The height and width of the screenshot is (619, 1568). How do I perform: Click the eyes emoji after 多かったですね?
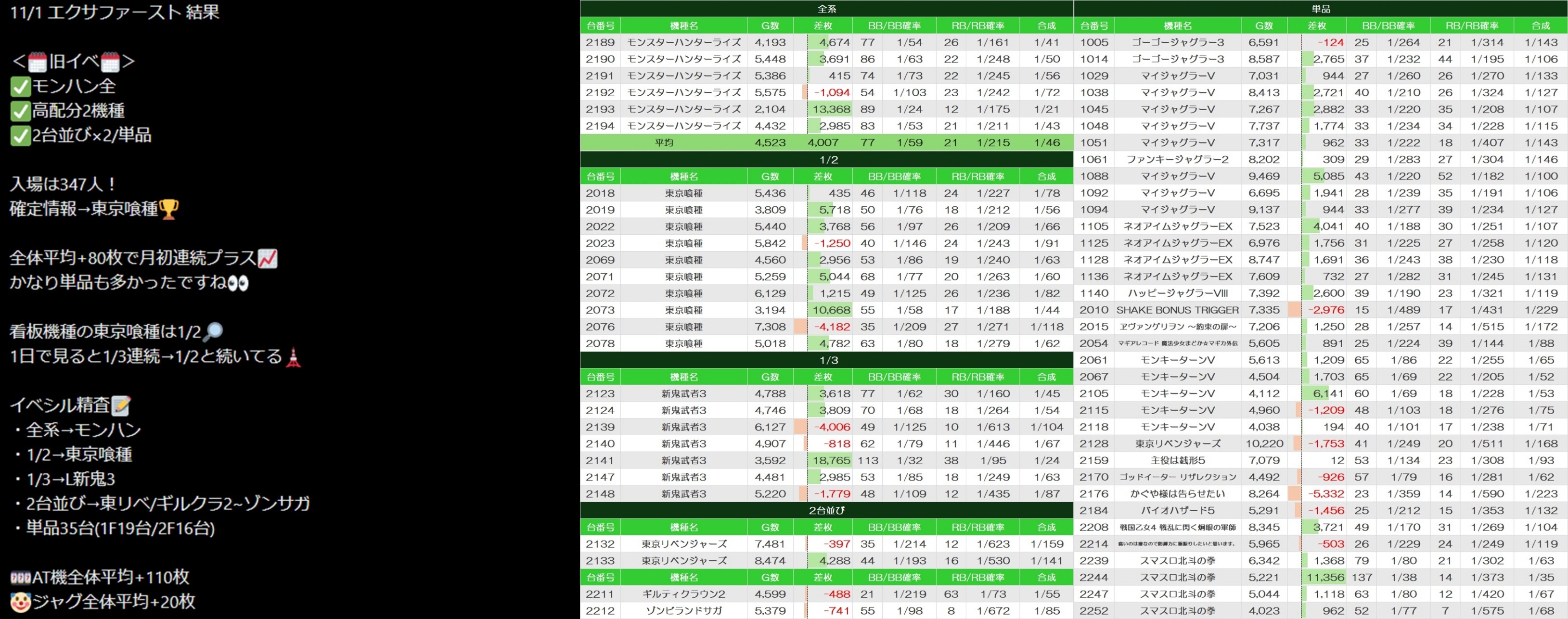237,283
